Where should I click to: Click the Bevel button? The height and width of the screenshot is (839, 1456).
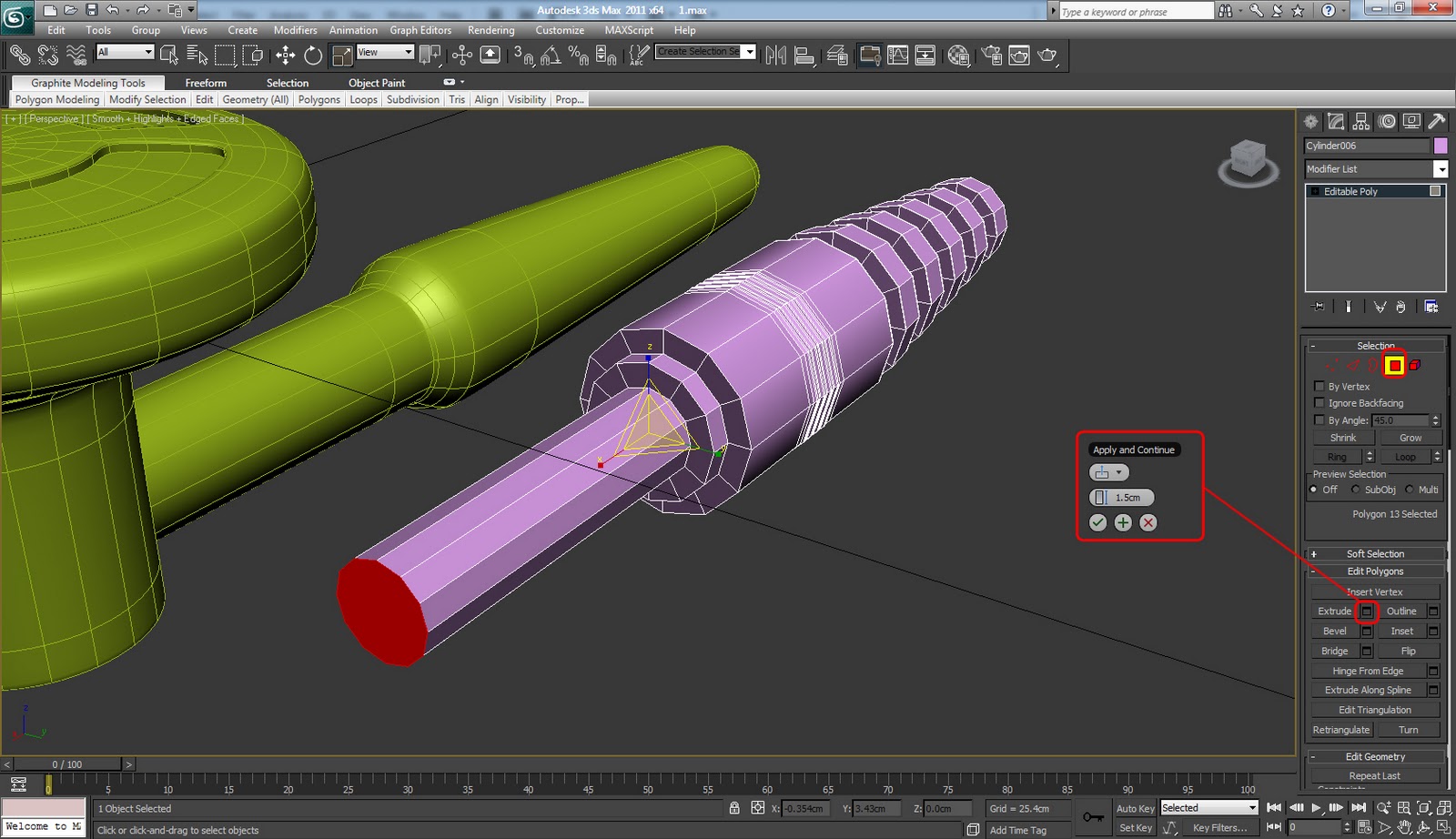coord(1335,631)
